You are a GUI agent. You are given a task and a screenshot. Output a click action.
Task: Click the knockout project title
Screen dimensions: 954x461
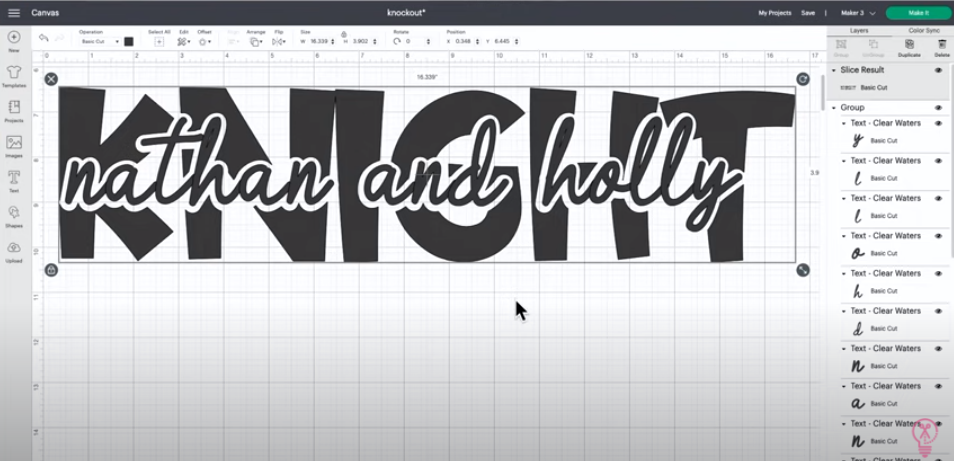[405, 13]
